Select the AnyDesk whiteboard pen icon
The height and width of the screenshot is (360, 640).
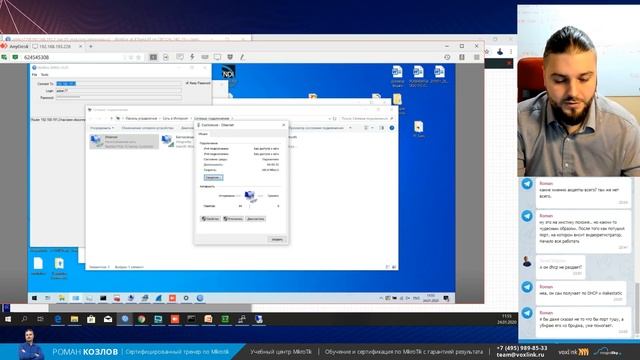[x=242, y=57]
